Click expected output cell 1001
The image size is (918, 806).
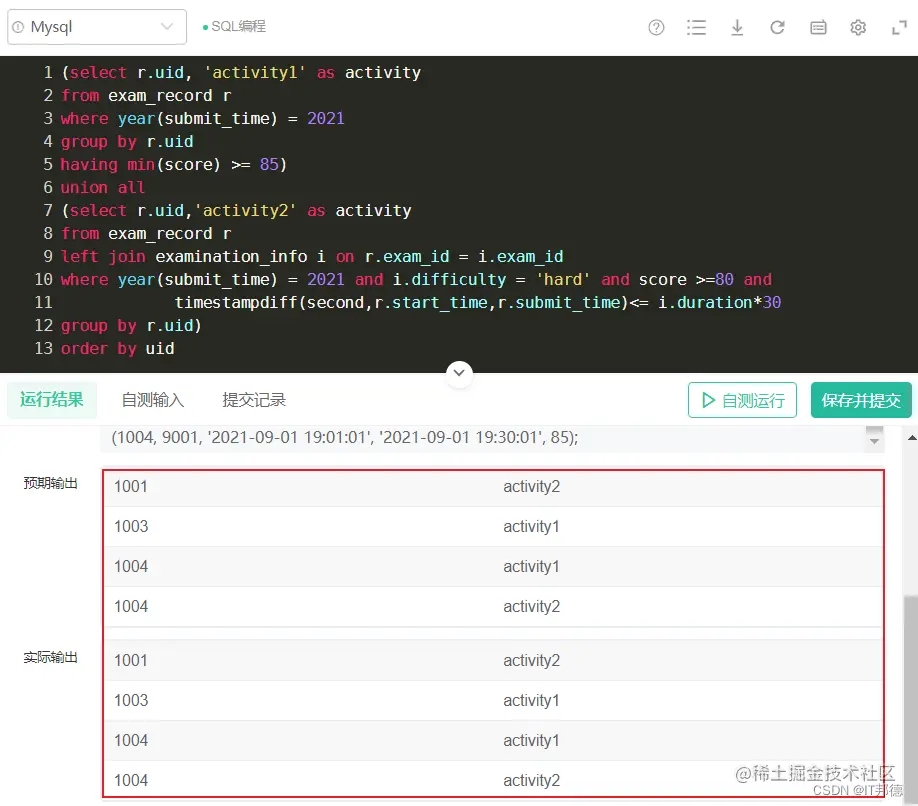[131, 486]
